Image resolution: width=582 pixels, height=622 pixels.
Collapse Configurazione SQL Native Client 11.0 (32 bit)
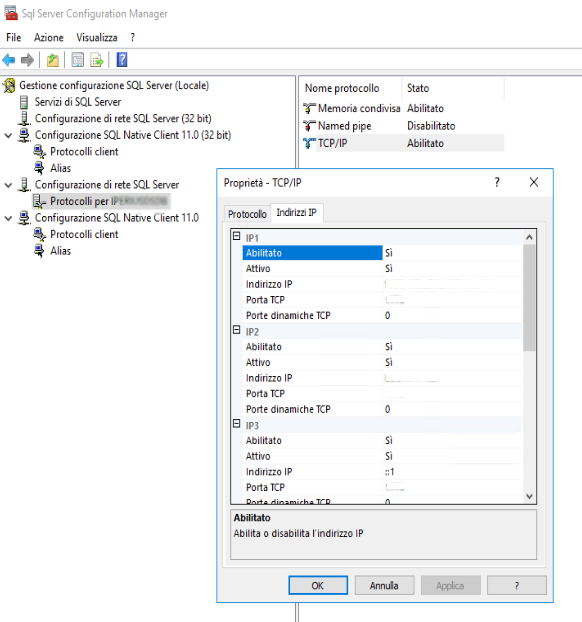[8, 136]
